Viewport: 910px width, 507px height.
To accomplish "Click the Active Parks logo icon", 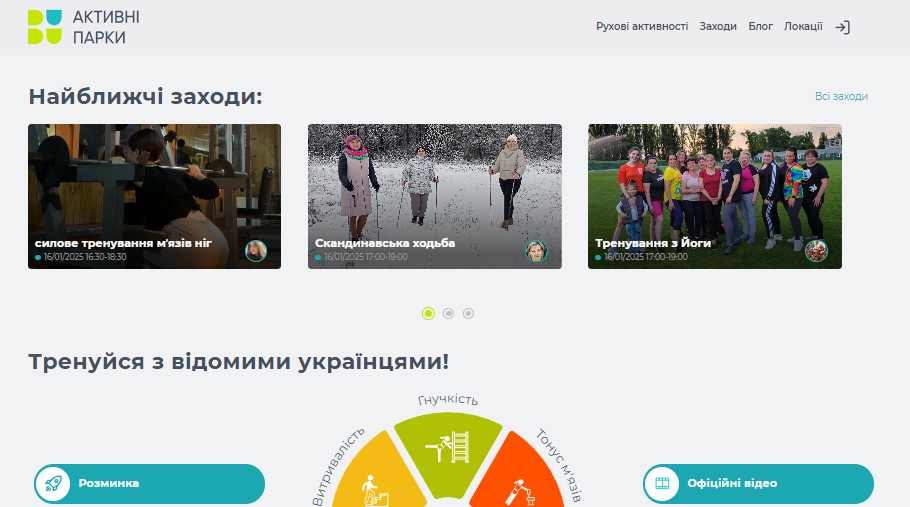I will coord(45,27).
